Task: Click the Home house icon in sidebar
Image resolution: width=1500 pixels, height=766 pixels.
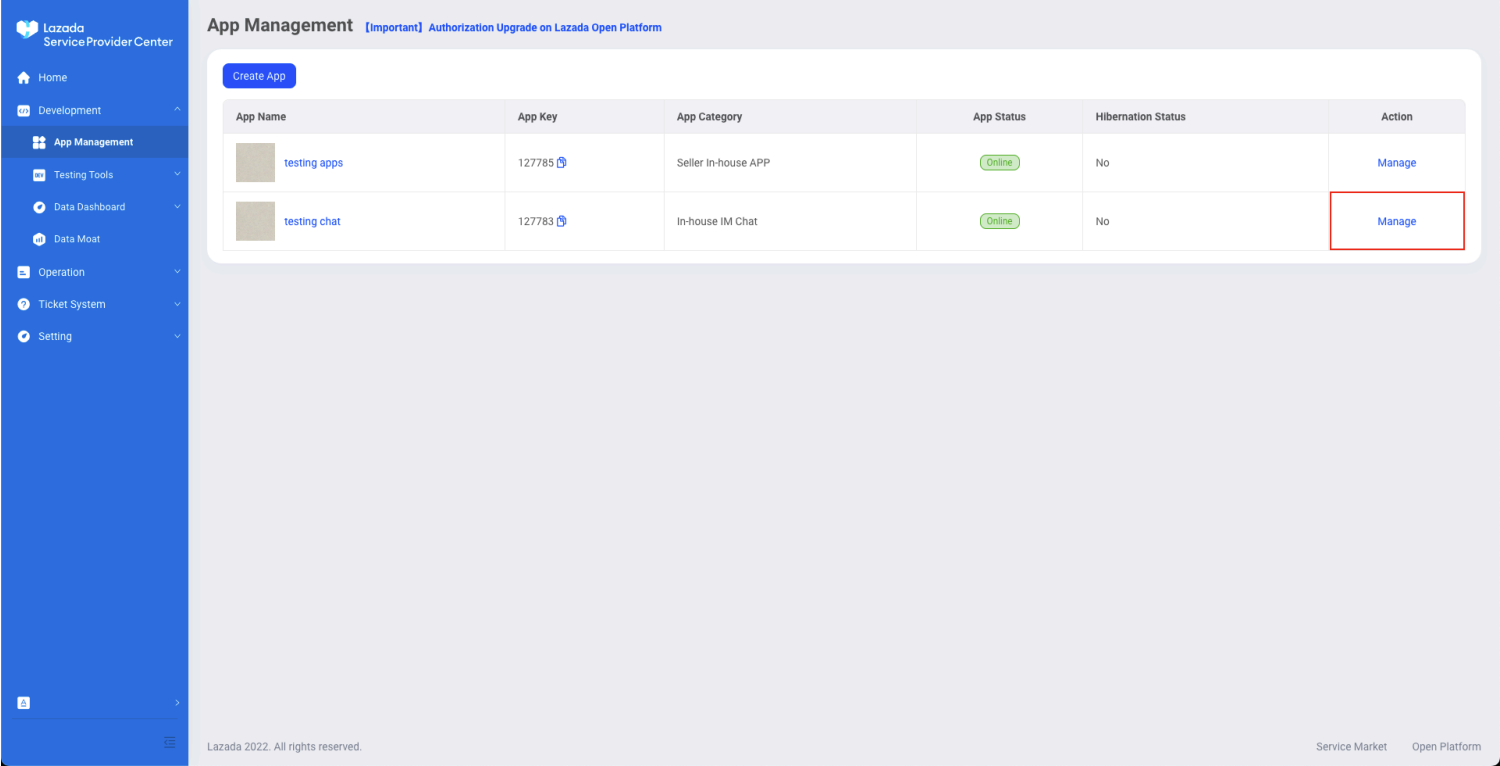Action: tap(24, 78)
